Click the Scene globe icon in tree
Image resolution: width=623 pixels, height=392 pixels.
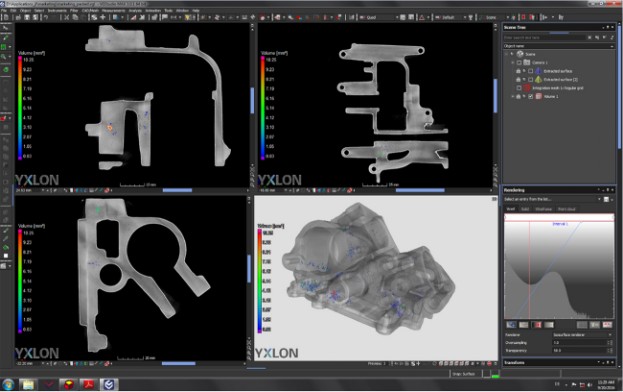[x=520, y=54]
